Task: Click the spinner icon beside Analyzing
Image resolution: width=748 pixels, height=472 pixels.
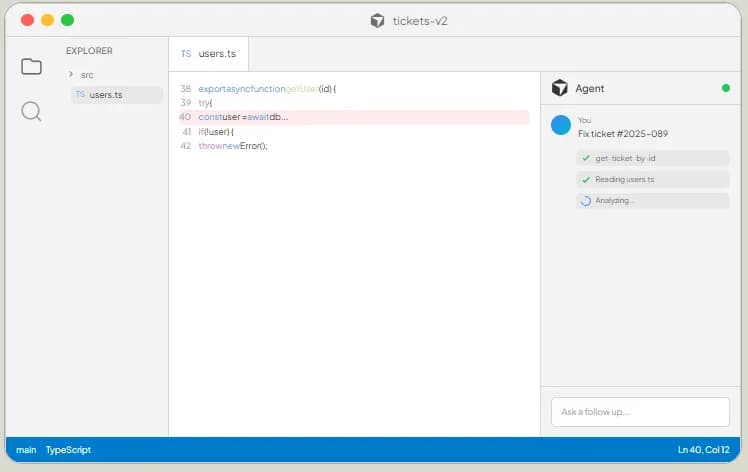Action: (586, 201)
